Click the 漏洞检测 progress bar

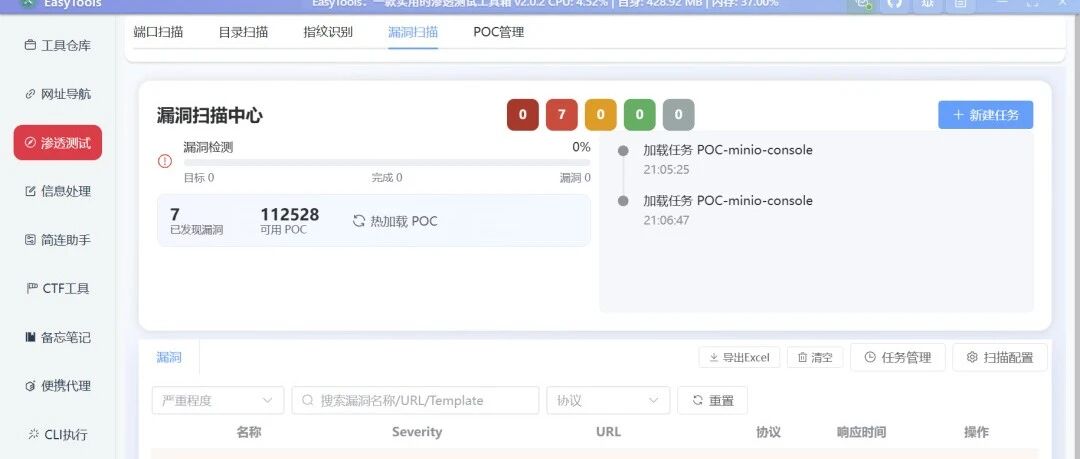point(387,163)
